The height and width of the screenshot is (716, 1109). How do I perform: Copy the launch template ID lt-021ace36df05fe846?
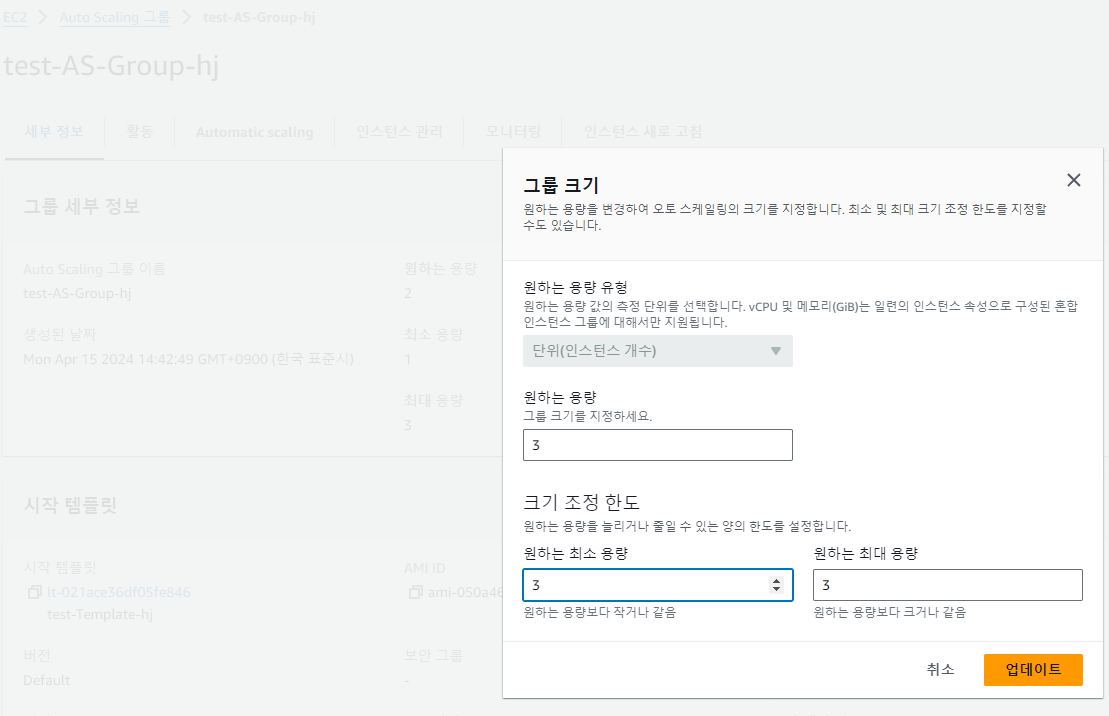34,592
